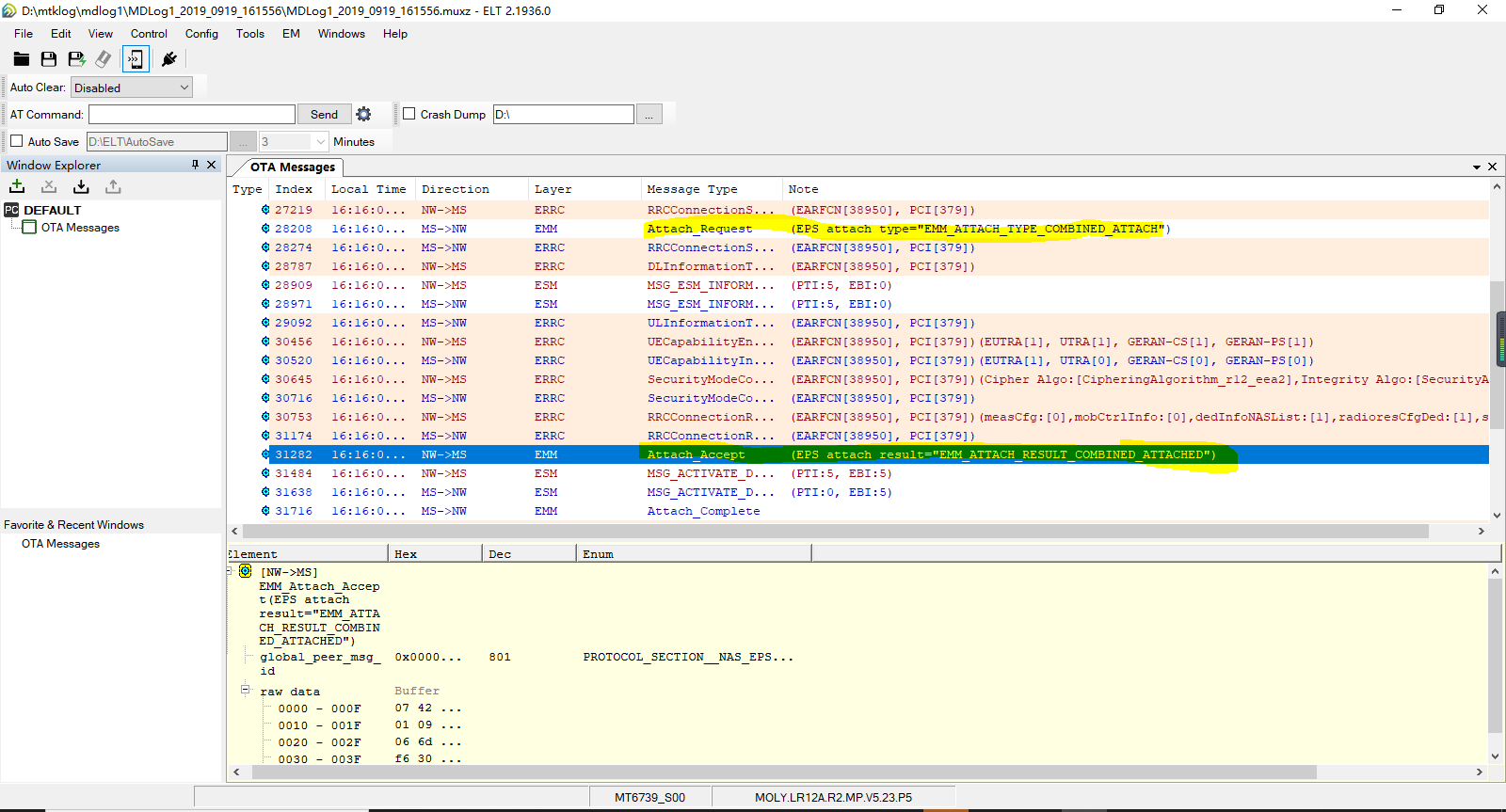The width and height of the screenshot is (1506, 812).
Task: Enable the Auto Save checkbox
Action: point(16,141)
